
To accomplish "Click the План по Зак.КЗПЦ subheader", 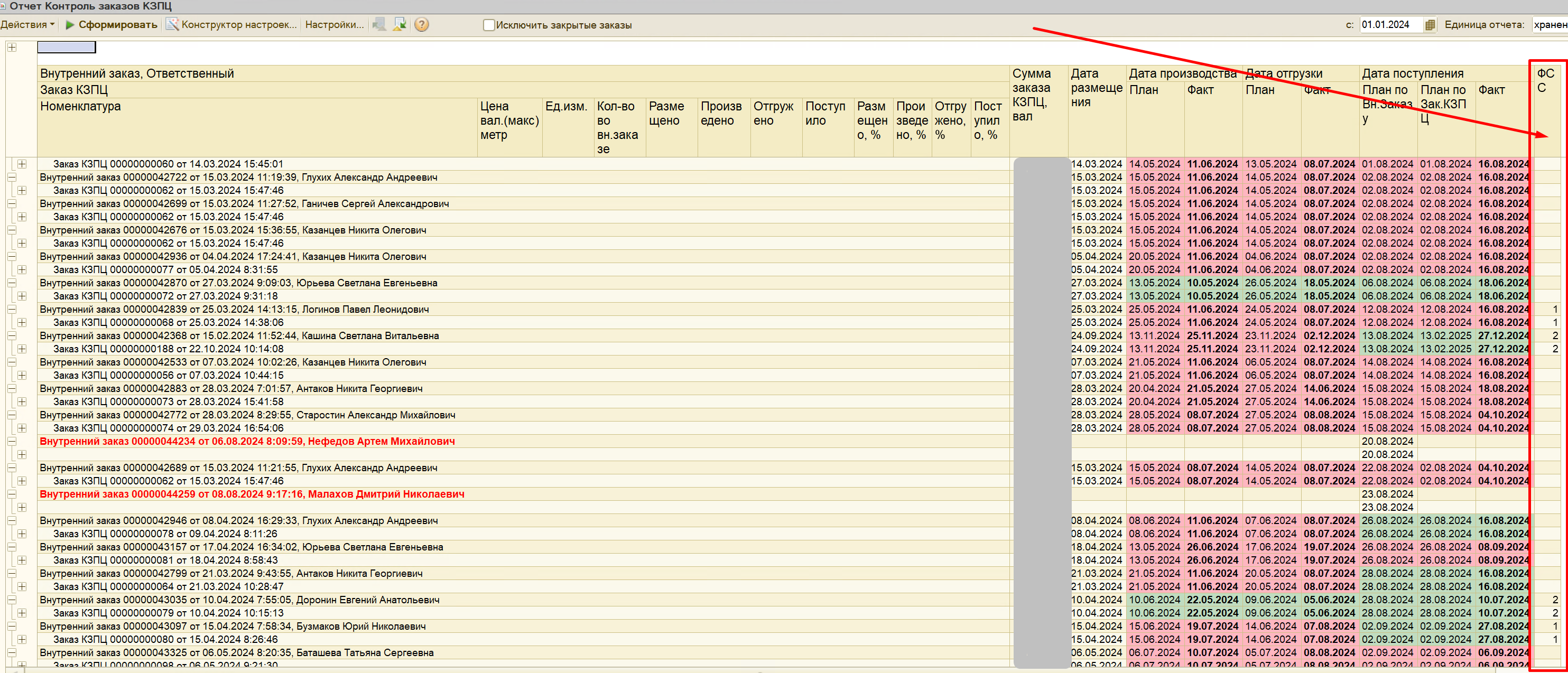I will (x=1446, y=119).
